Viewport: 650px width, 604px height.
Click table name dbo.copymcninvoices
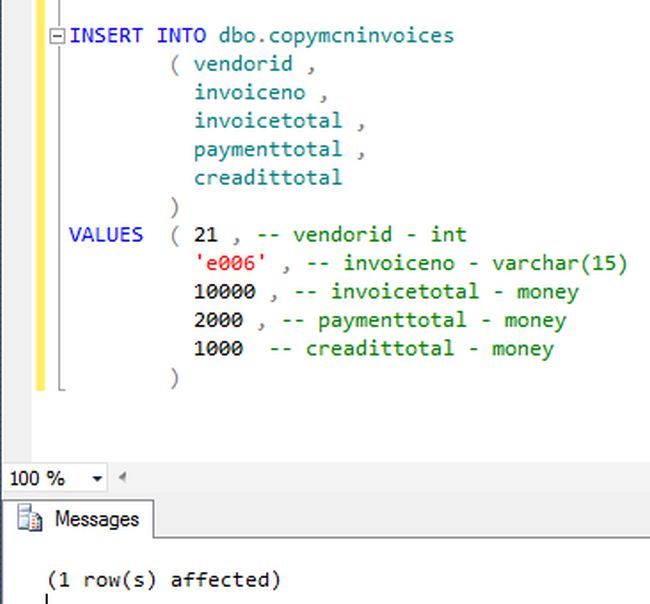click(x=336, y=36)
